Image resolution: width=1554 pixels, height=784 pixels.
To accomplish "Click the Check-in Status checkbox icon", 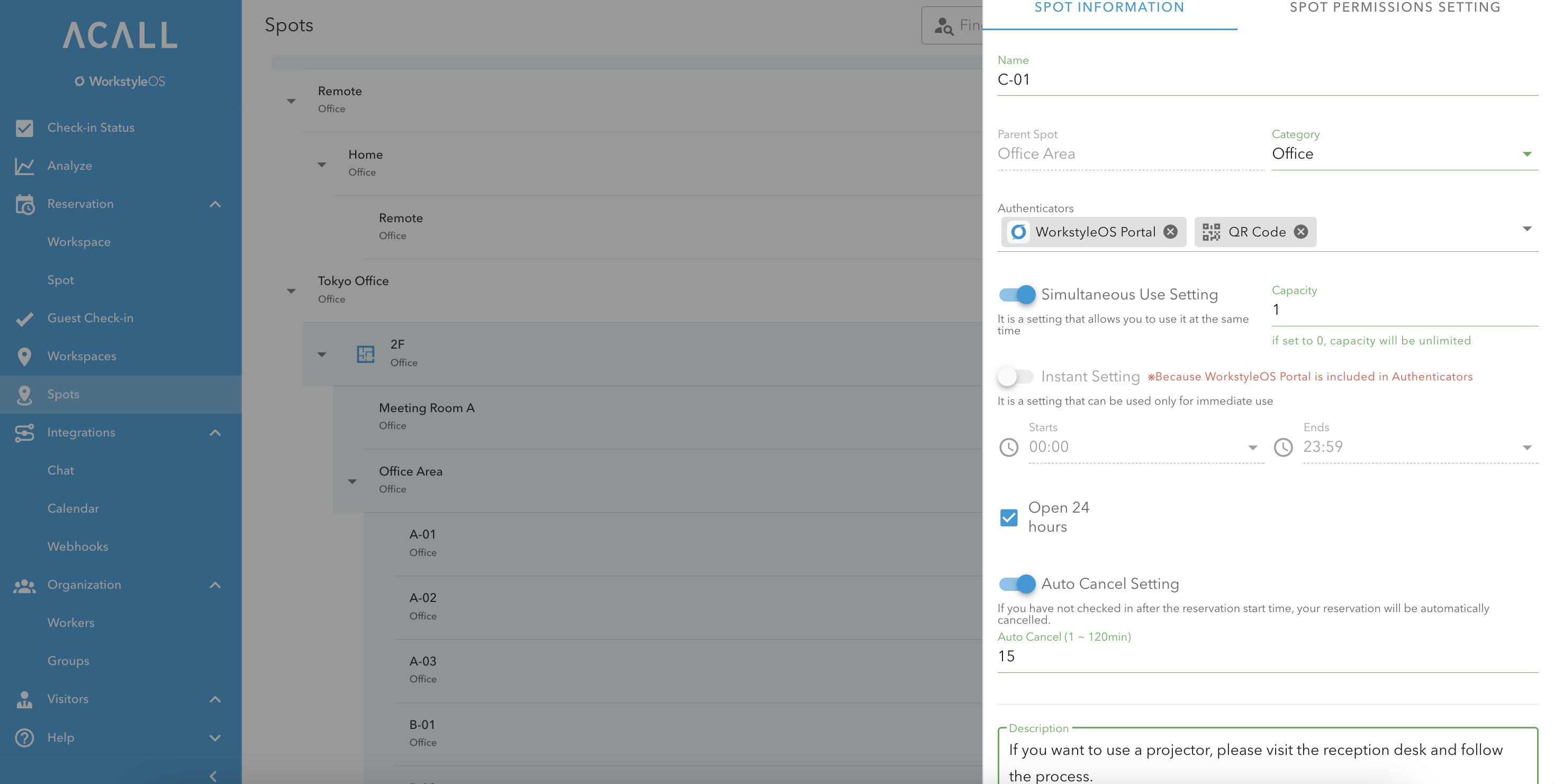I will (24, 128).
